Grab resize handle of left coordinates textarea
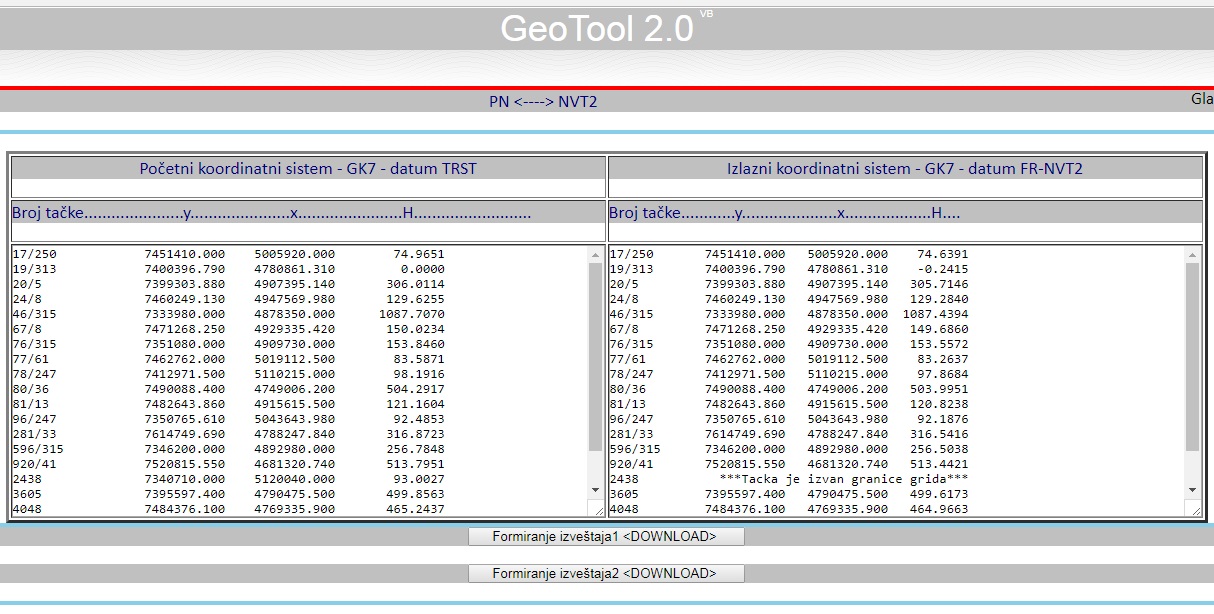Image resolution: width=1214 pixels, height=614 pixels. [x=597, y=510]
